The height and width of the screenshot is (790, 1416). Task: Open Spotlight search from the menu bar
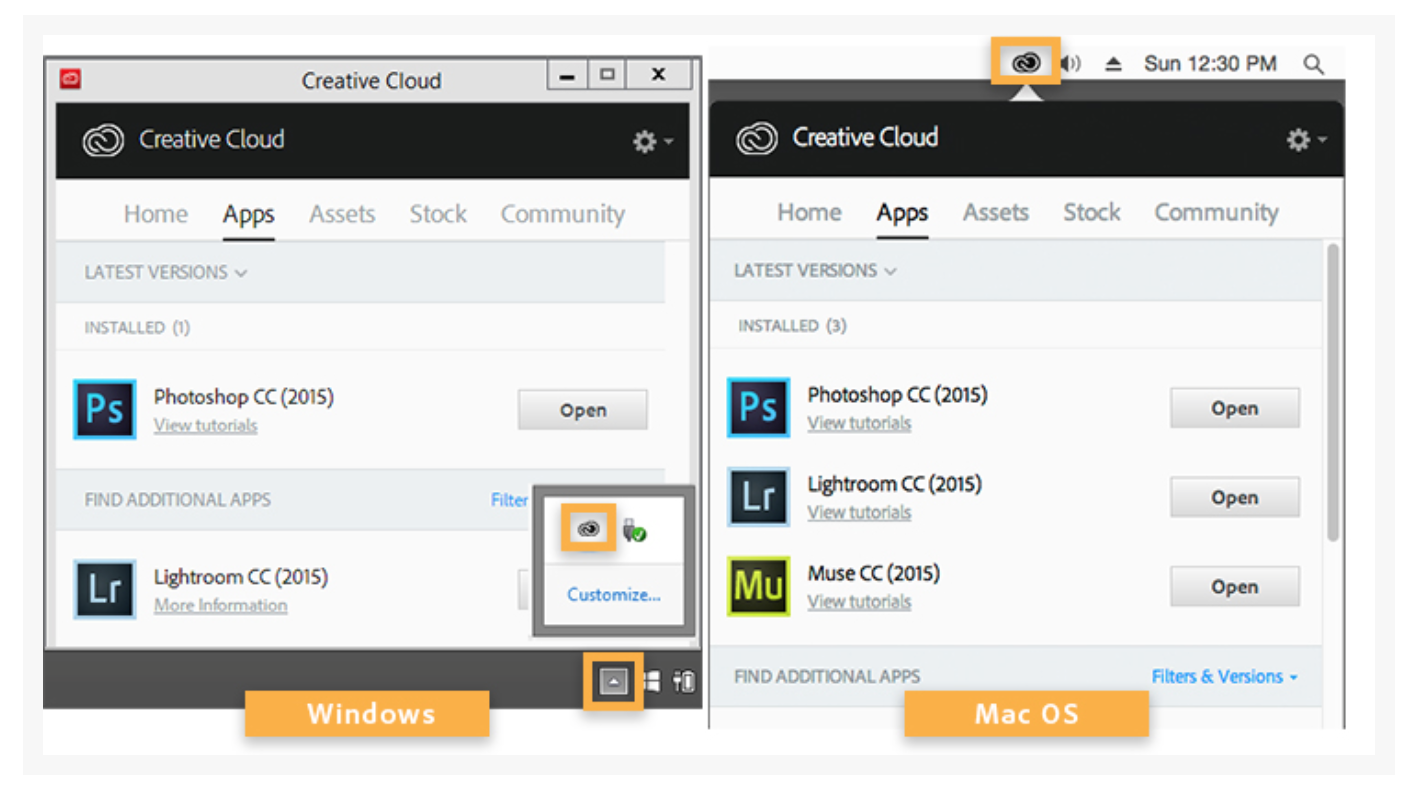(1313, 63)
